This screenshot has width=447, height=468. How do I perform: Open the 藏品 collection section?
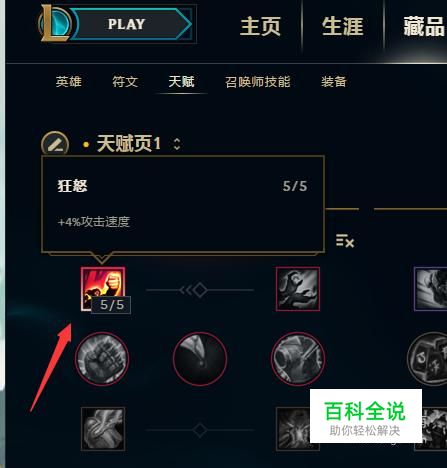pyautogui.click(x=424, y=26)
